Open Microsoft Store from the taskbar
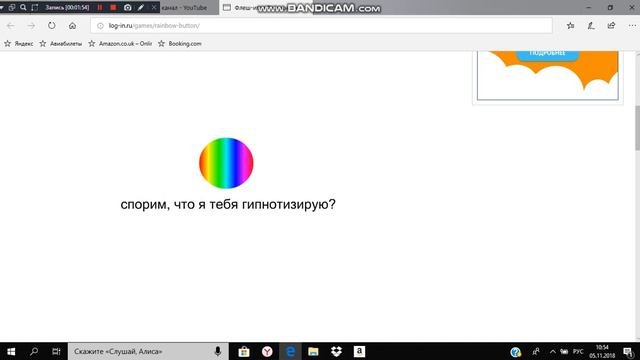This screenshot has width=640, height=360. pos(244,351)
